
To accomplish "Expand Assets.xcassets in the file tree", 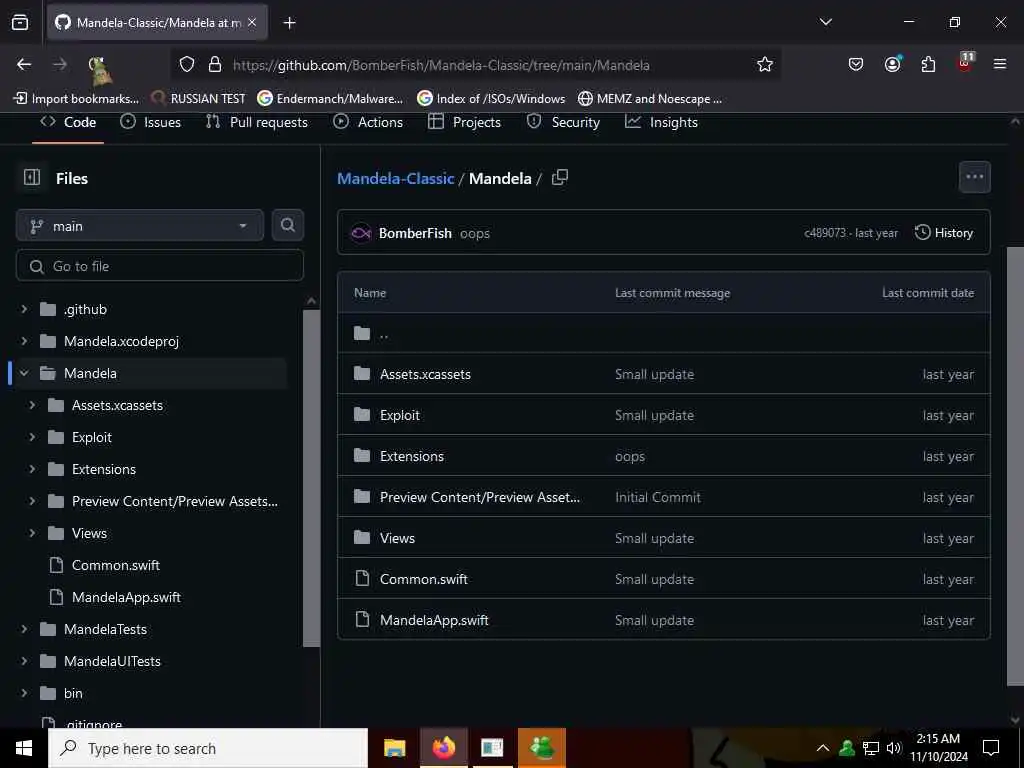I will tap(32, 405).
